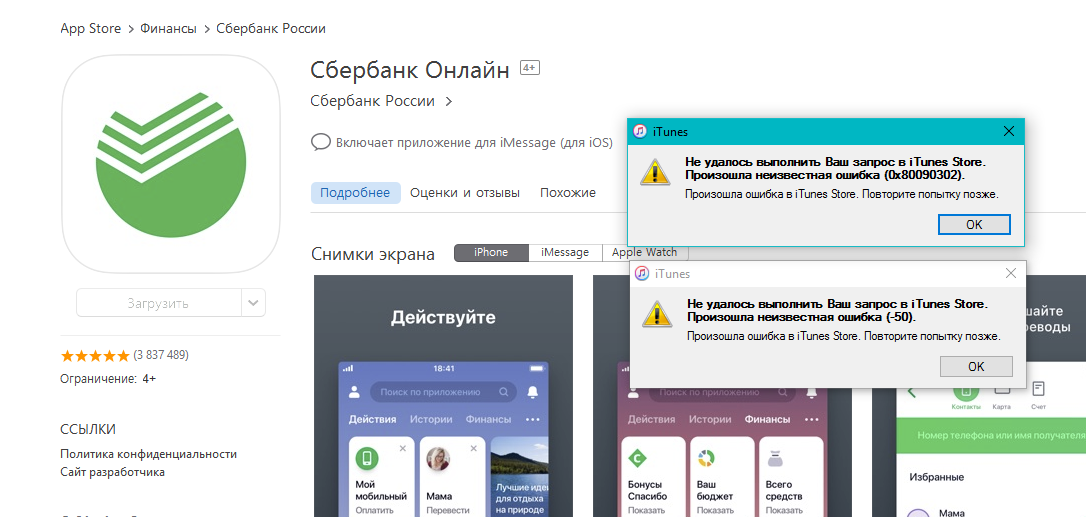Click the Счет icon in the third screenshot
This screenshot has width=1086, height=517.
click(1038, 389)
